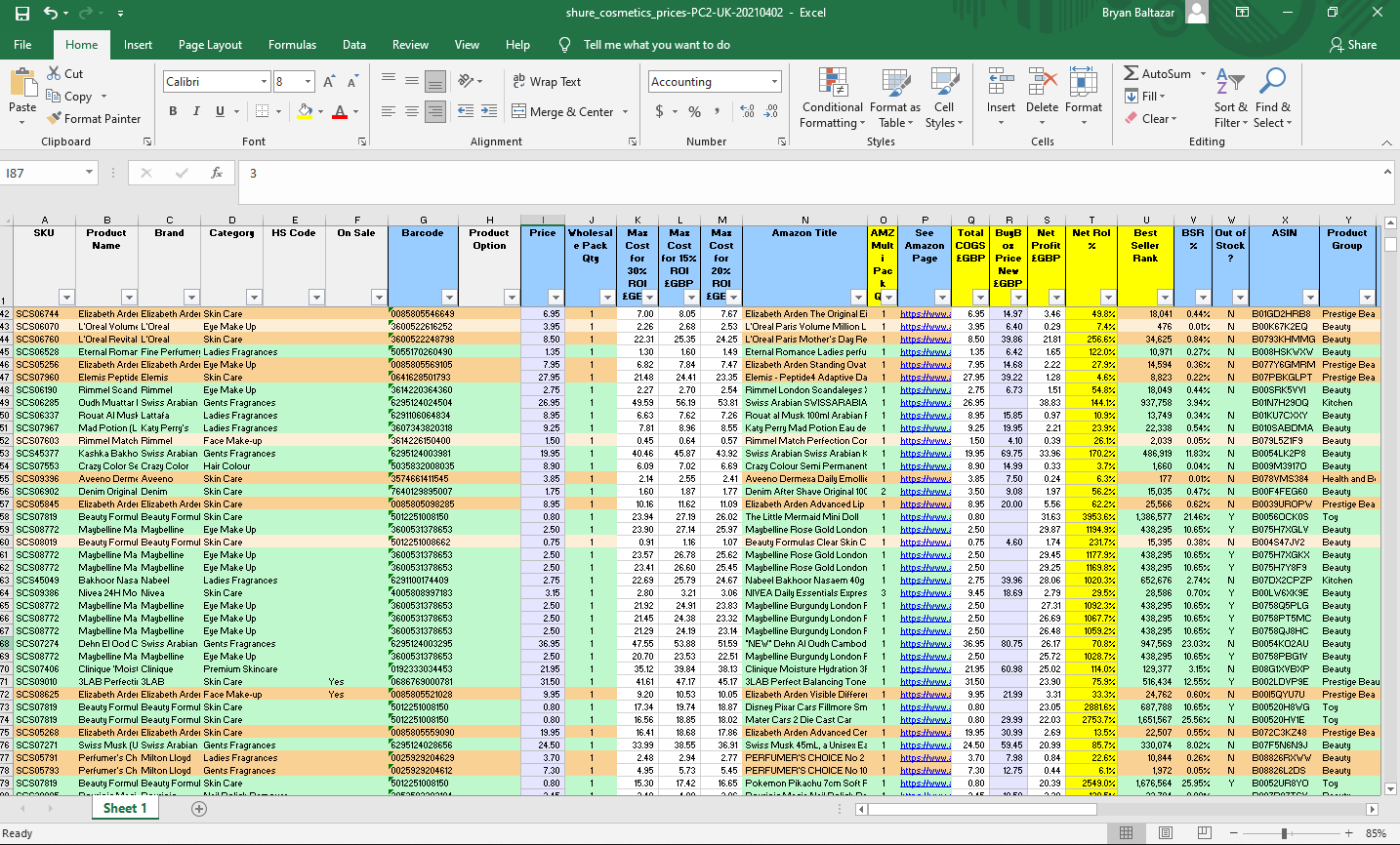Toggle Italic formatting
Screen dimensions: 1400x845
(196, 111)
